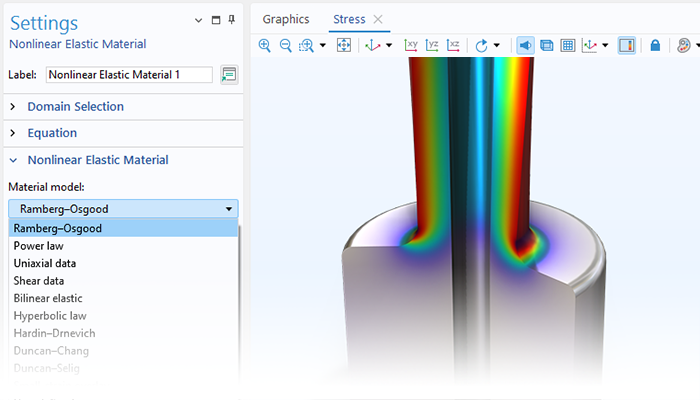This screenshot has height=400, width=700.
Task: Click the Zoom Extents icon
Action: tap(344, 46)
